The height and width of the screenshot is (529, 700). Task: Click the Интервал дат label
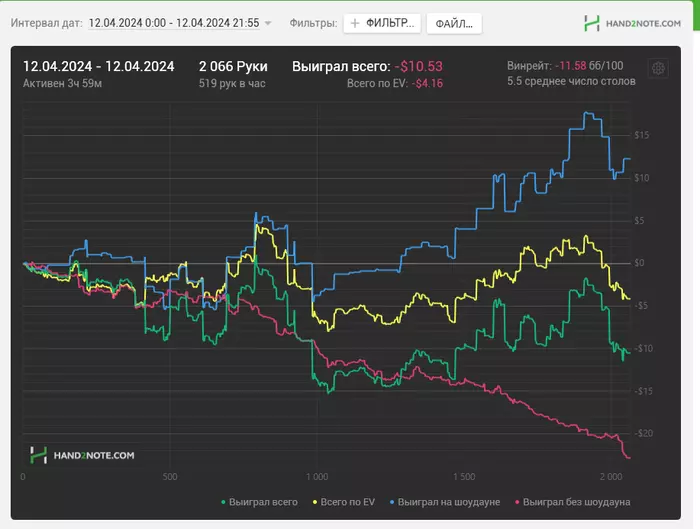click(x=46, y=23)
